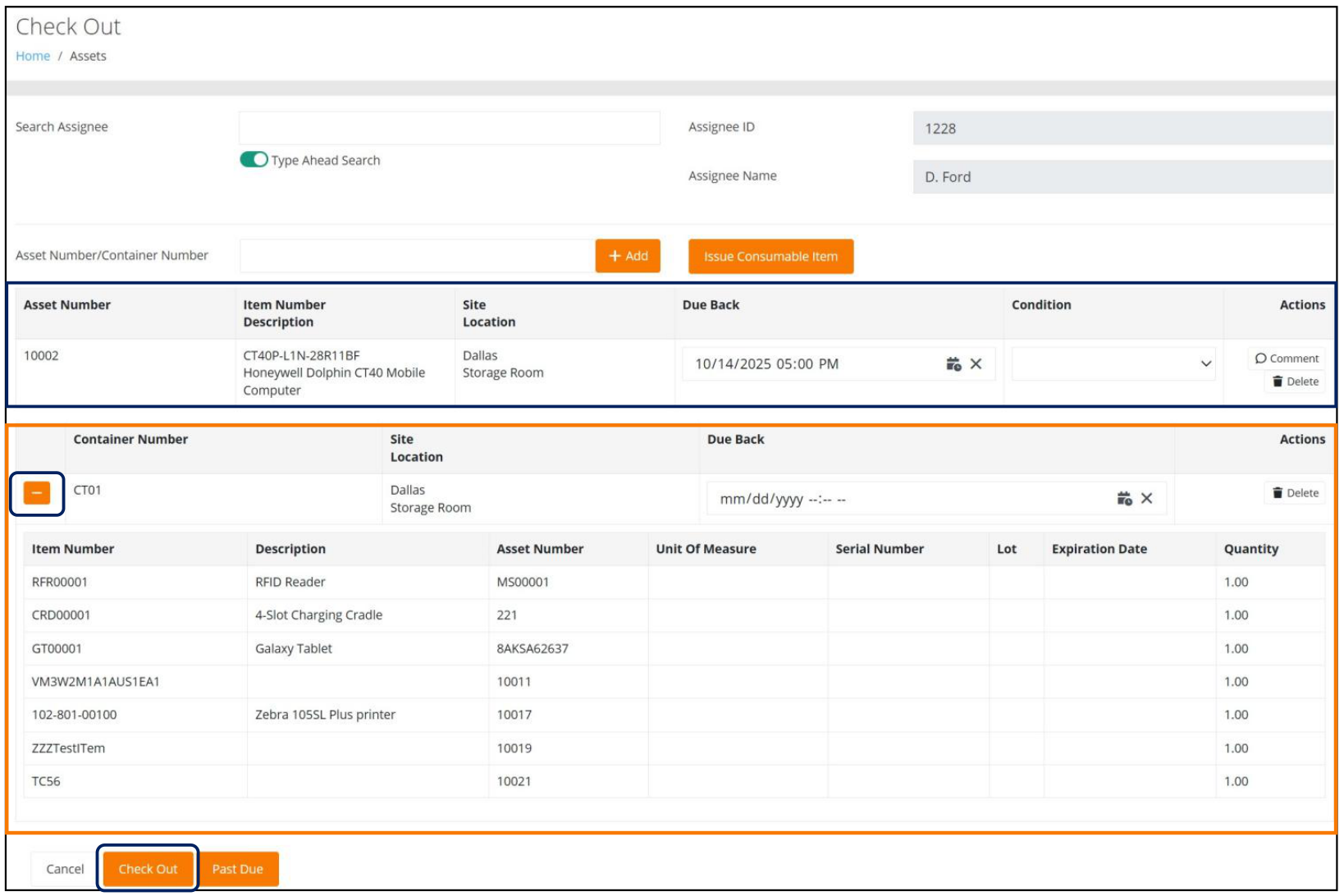Click asset number MS00001
1344x896 pixels.
click(x=523, y=583)
